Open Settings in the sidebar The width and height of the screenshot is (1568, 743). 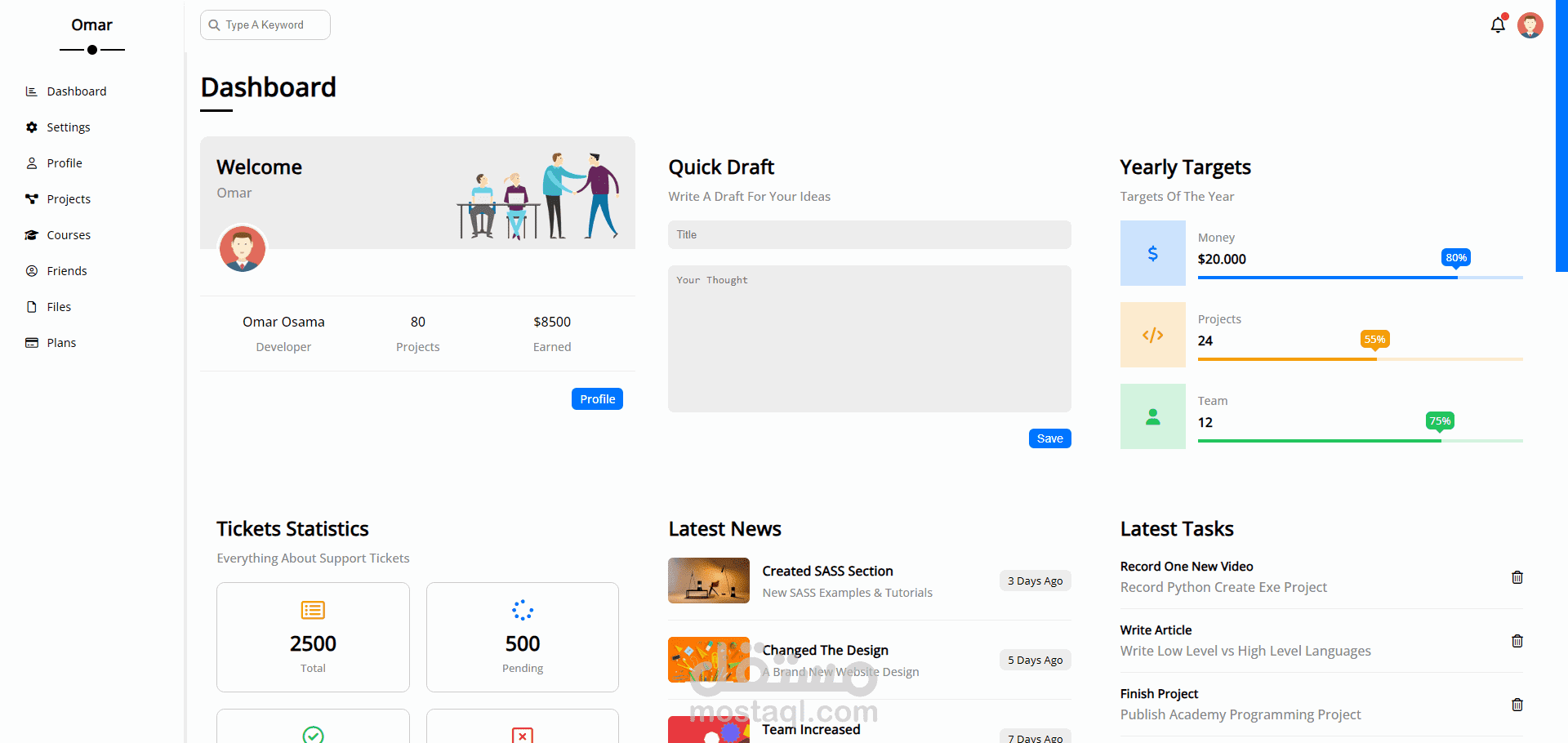[x=69, y=127]
